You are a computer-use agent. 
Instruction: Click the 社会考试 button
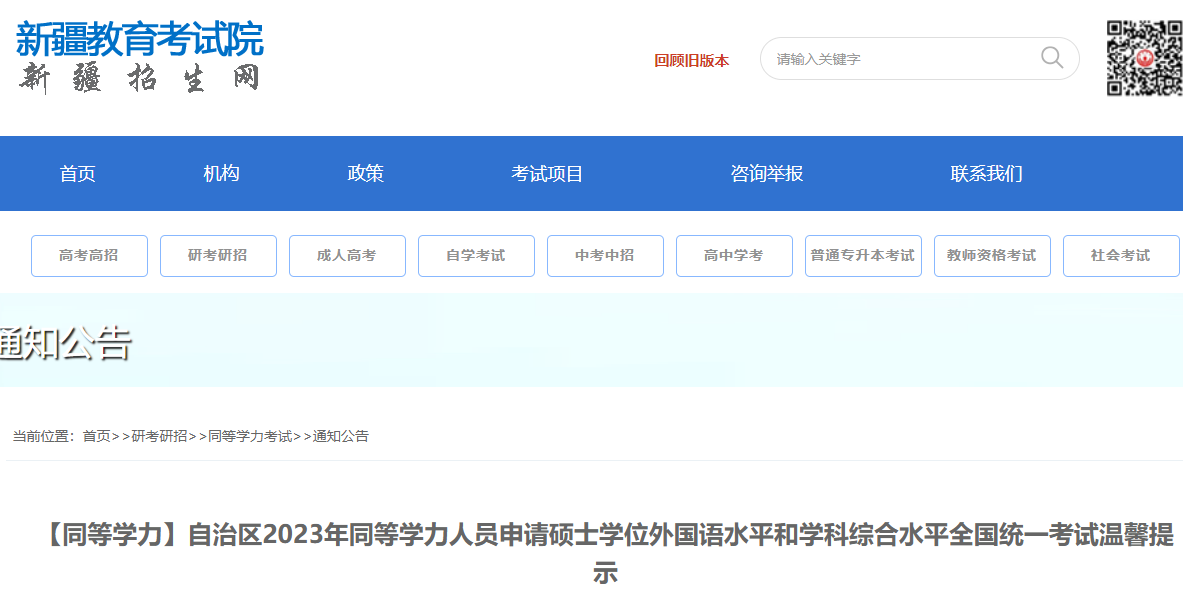1121,256
